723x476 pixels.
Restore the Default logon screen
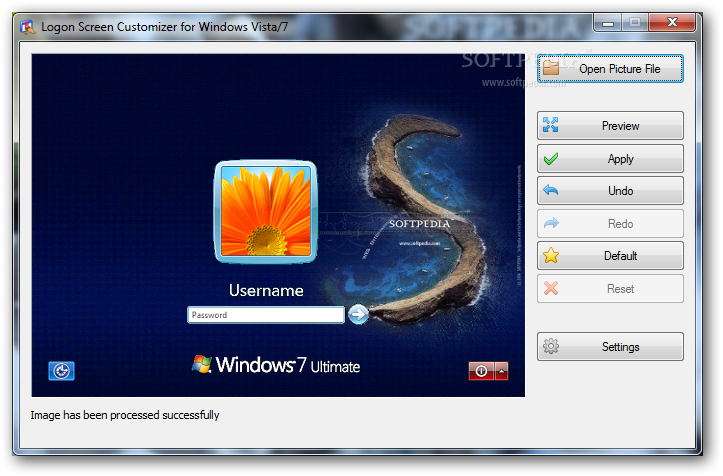tap(610, 256)
